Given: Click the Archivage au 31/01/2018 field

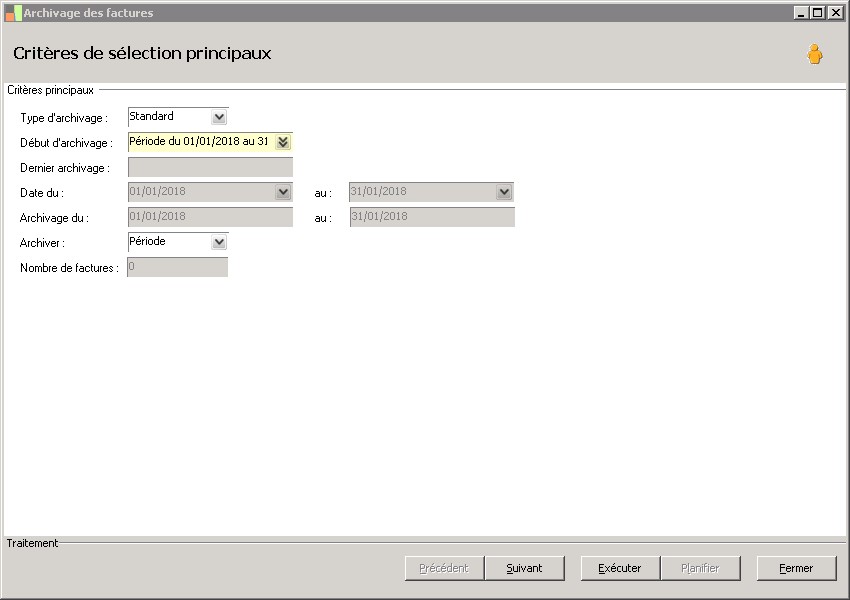Looking at the screenshot, I should (x=432, y=217).
